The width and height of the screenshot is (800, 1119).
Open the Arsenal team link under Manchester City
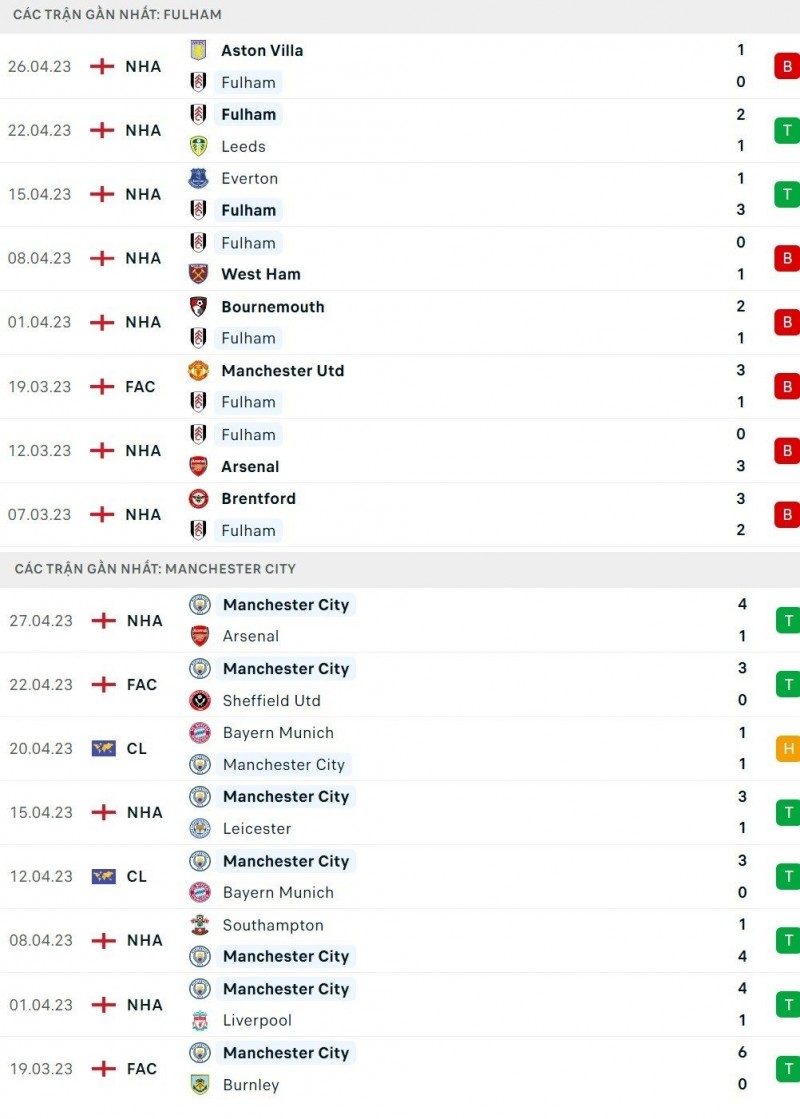coord(251,636)
